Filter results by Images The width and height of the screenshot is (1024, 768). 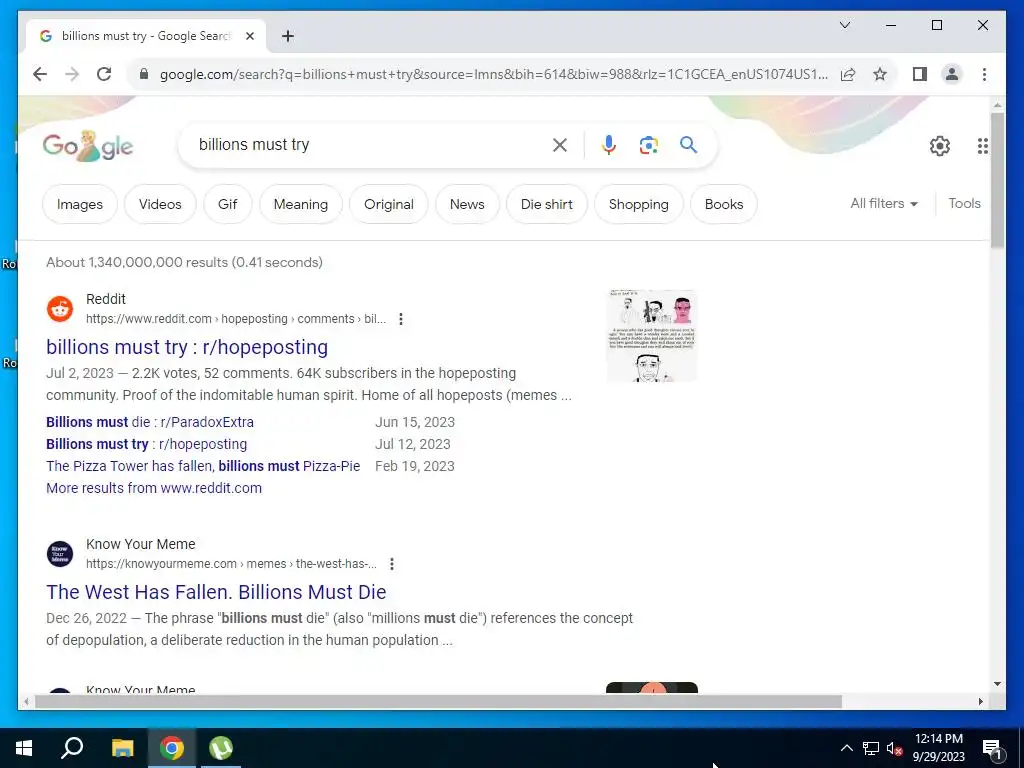(80, 204)
